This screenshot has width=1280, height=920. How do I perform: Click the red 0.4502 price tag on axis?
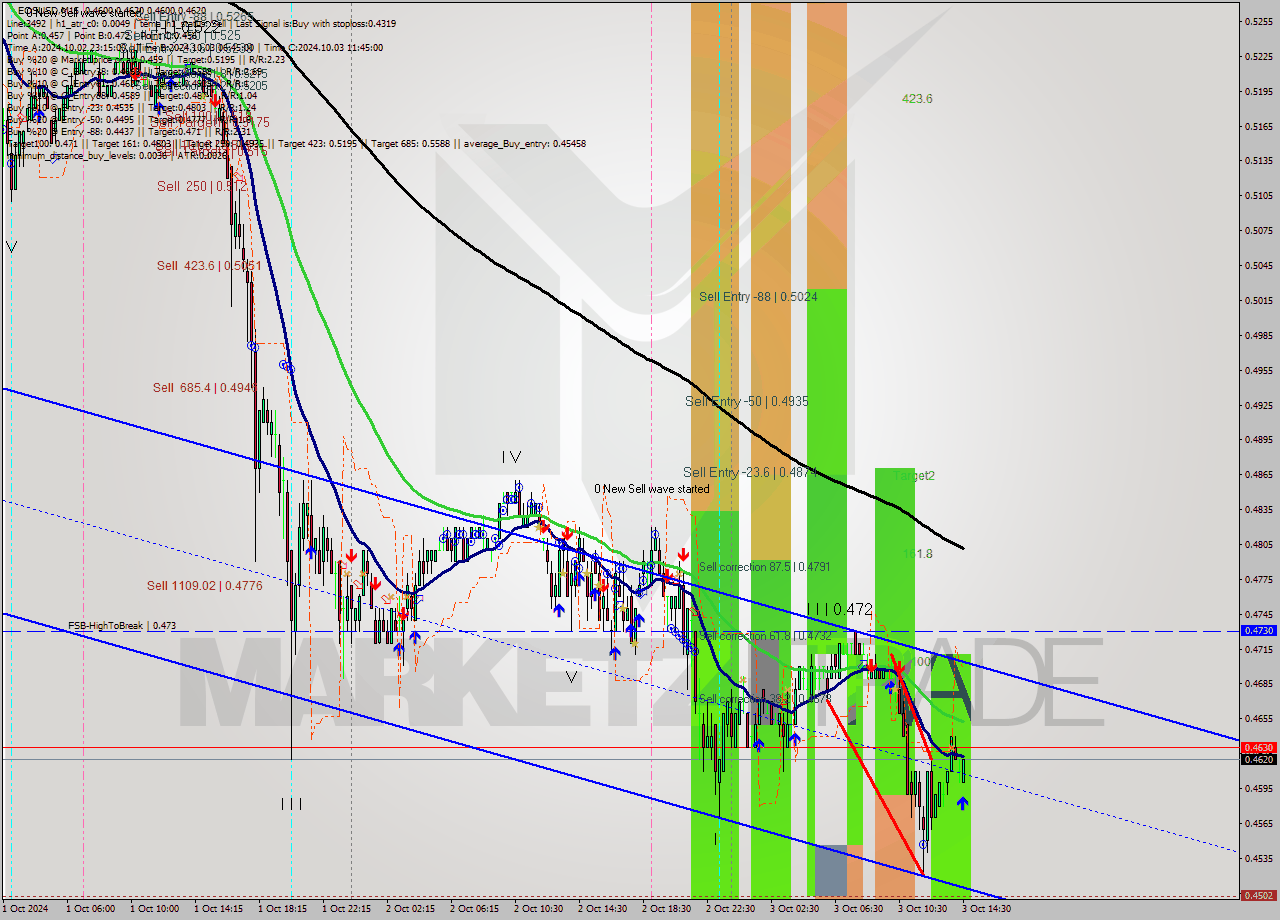(1258, 896)
